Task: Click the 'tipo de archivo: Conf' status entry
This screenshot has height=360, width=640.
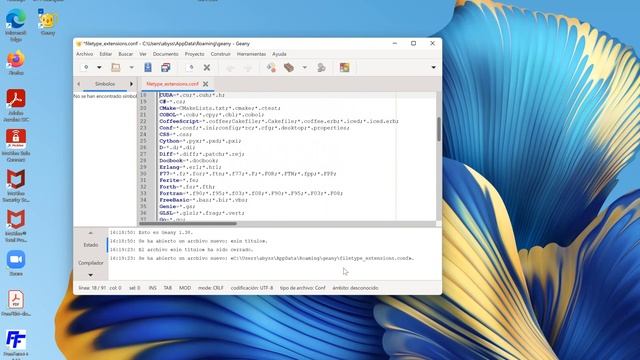Action: point(302,288)
